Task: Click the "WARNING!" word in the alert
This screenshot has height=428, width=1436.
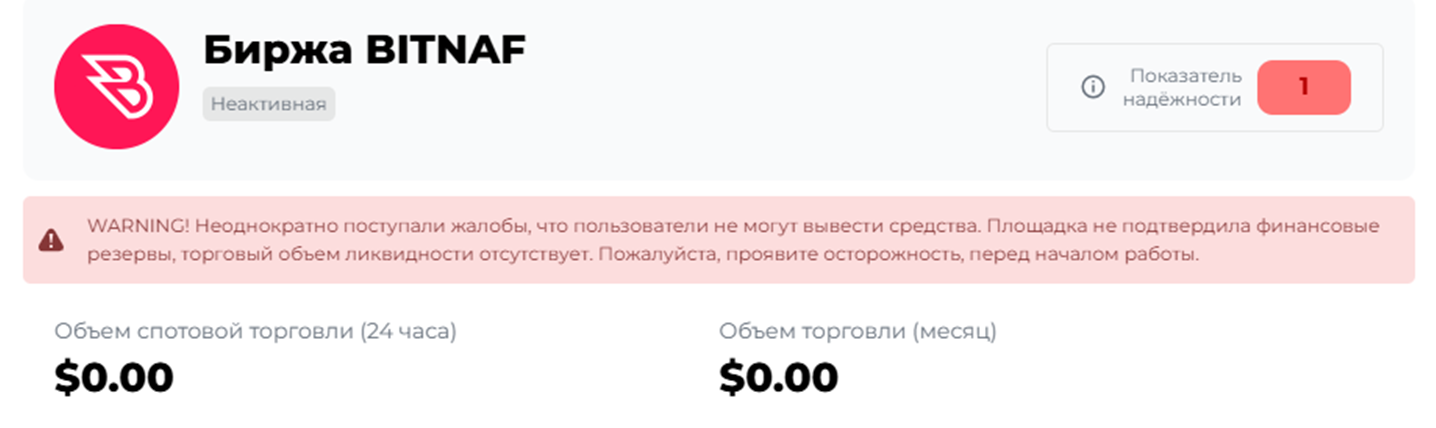Action: click(132, 226)
